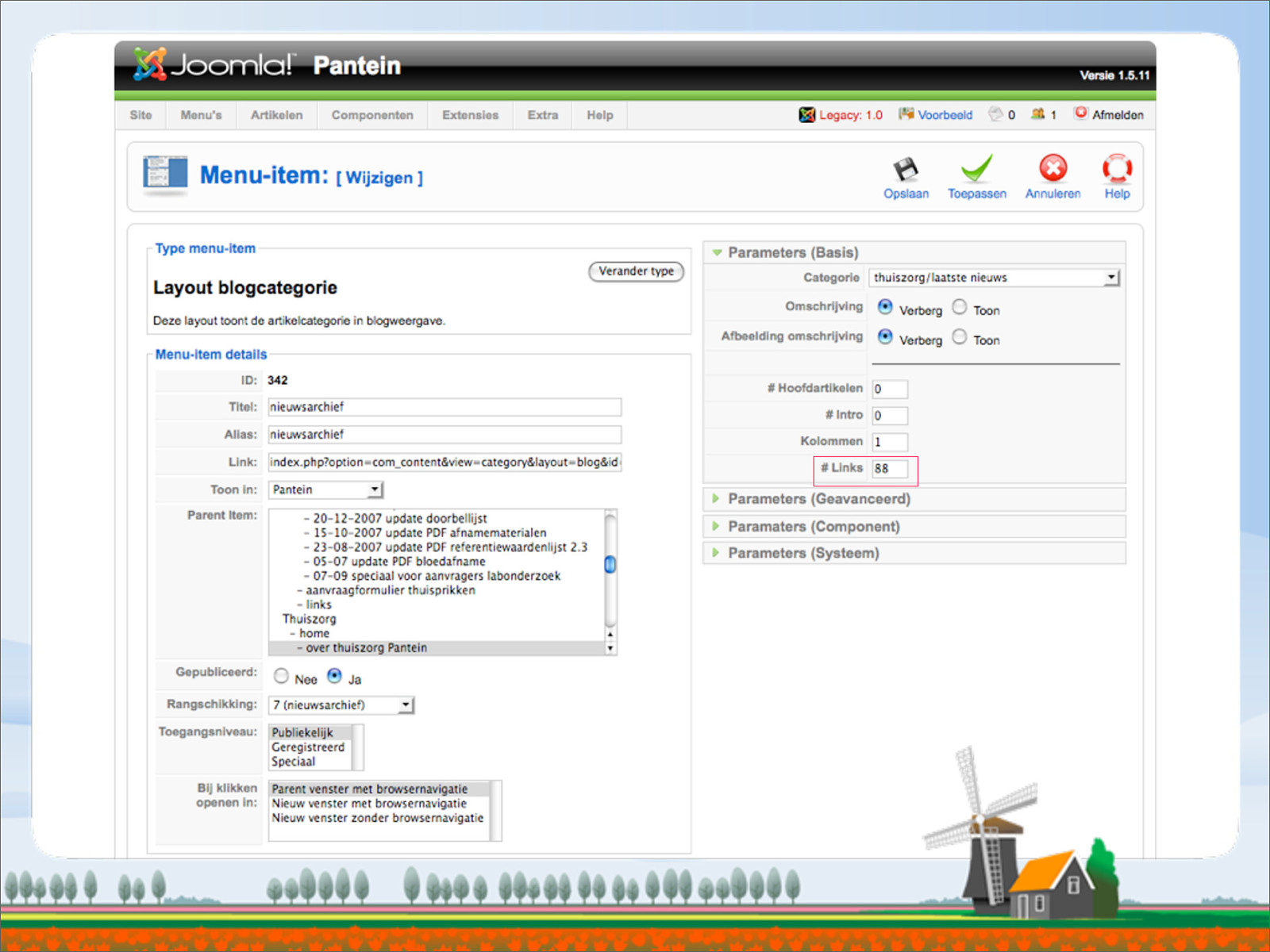
Task: Click the Parent Item list scroll up arrow
Action: click(610, 634)
